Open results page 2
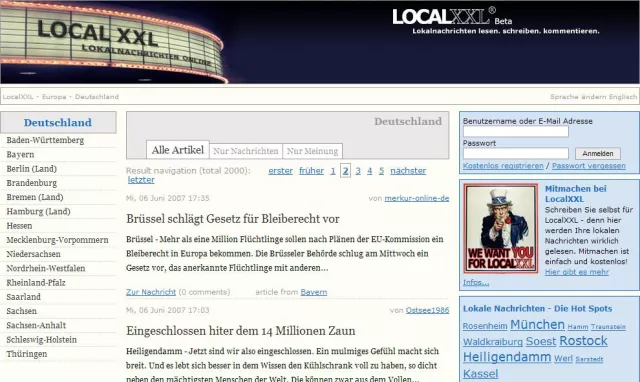Screen dimensions: 640x382 click(x=345, y=171)
